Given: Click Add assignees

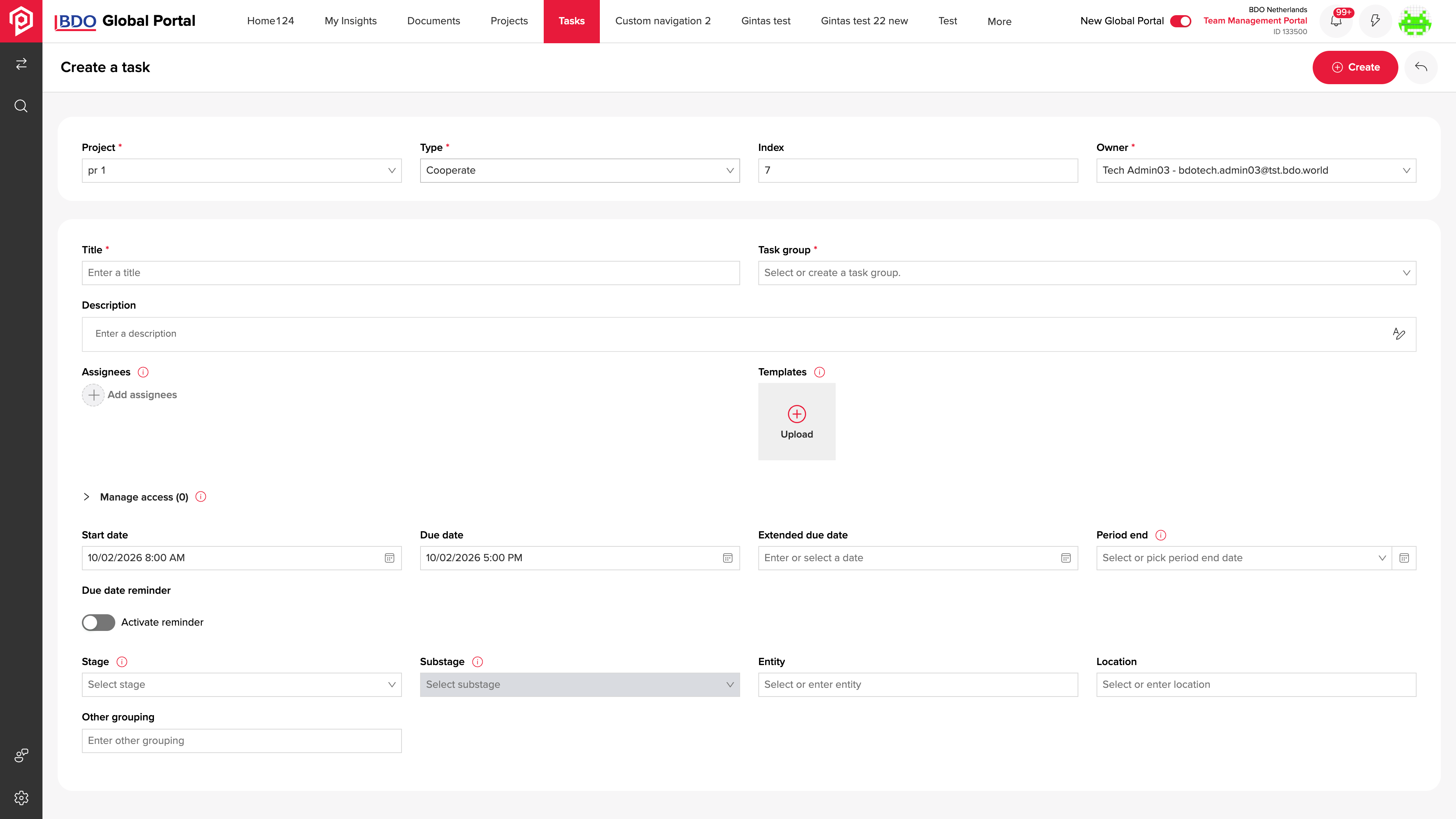Looking at the screenshot, I should pyautogui.click(x=129, y=395).
